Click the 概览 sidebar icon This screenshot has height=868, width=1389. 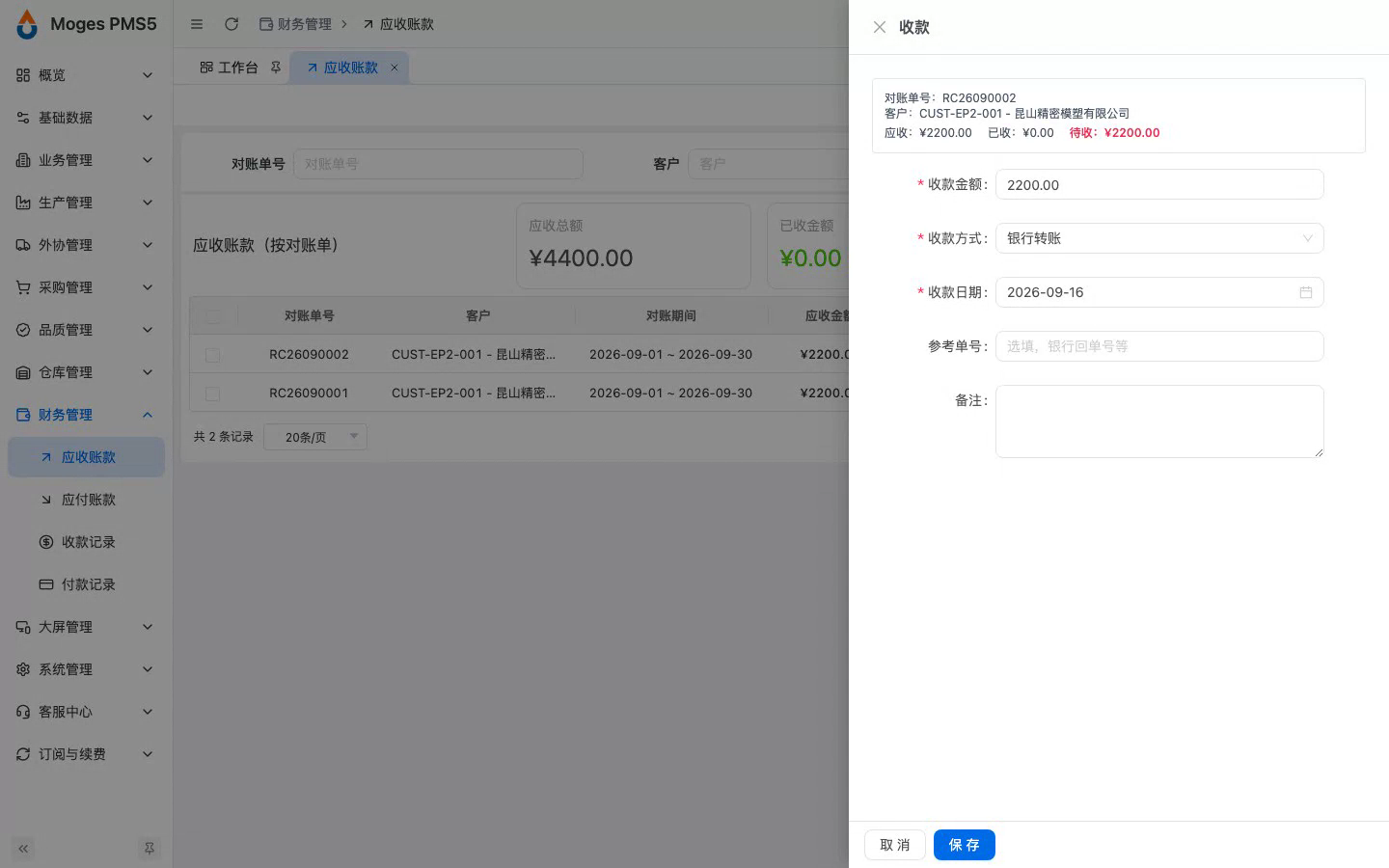[23, 75]
